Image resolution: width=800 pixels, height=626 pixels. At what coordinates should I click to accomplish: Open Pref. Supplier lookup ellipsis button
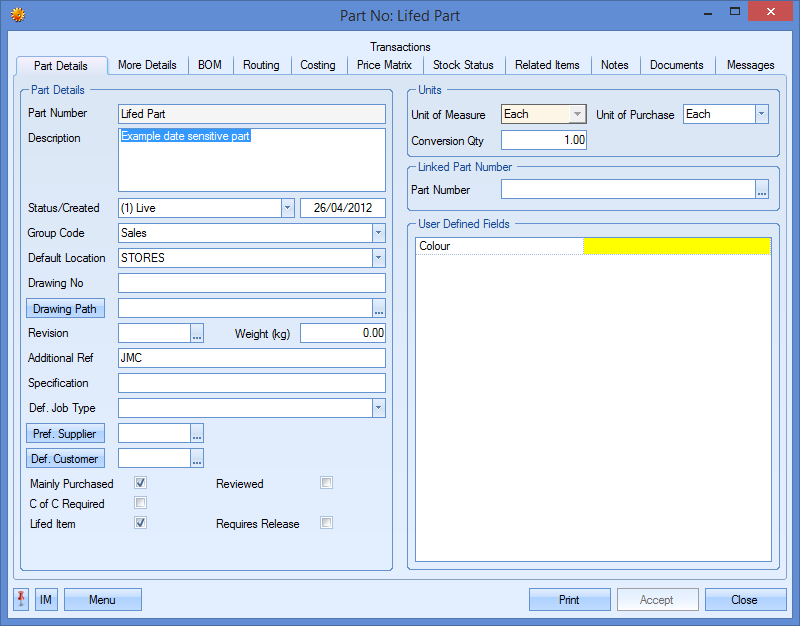(197, 434)
